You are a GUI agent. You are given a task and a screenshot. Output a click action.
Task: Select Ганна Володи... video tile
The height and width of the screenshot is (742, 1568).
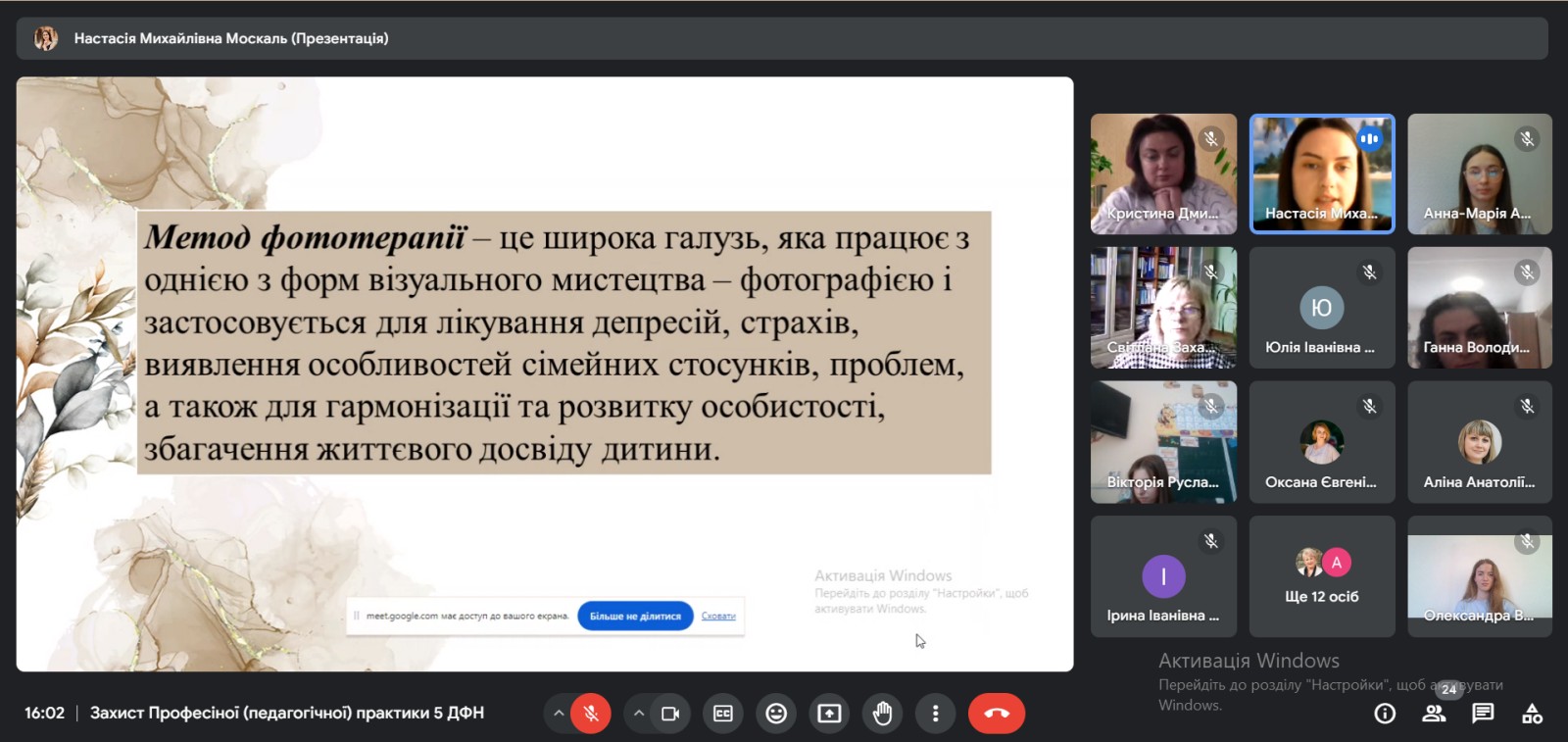point(1480,308)
